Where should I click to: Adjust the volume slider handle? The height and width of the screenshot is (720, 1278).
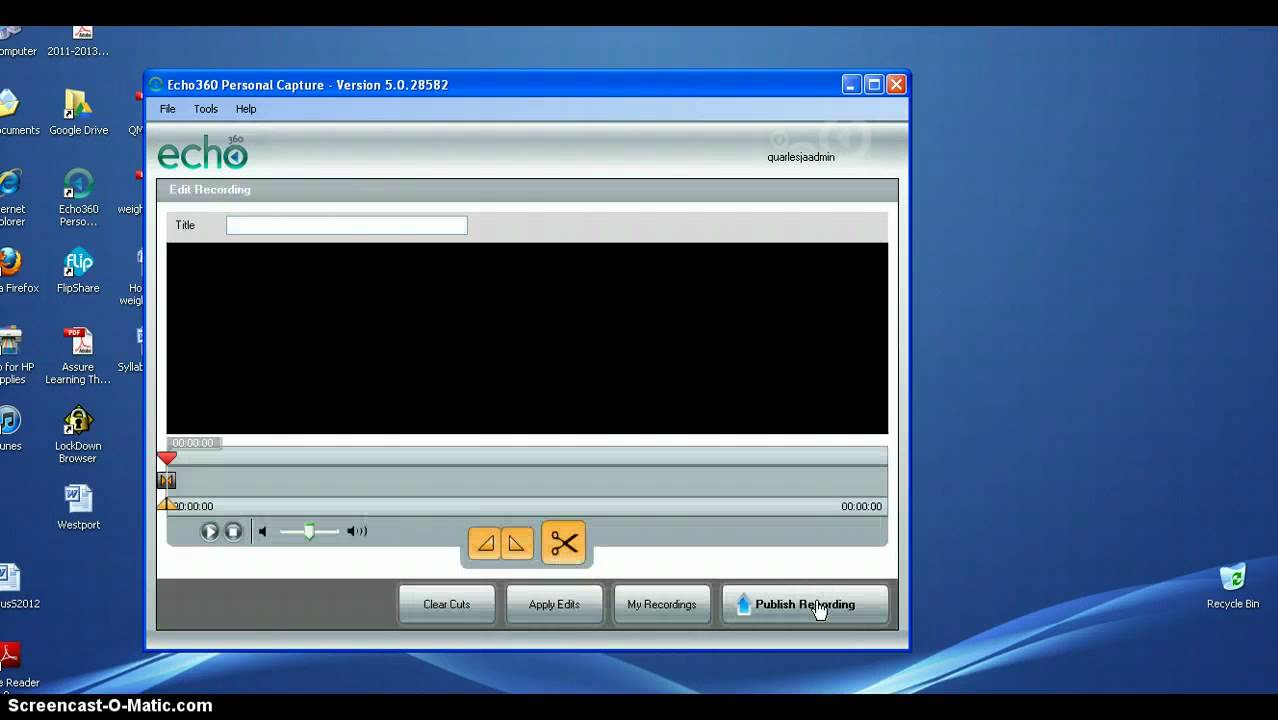(x=309, y=531)
